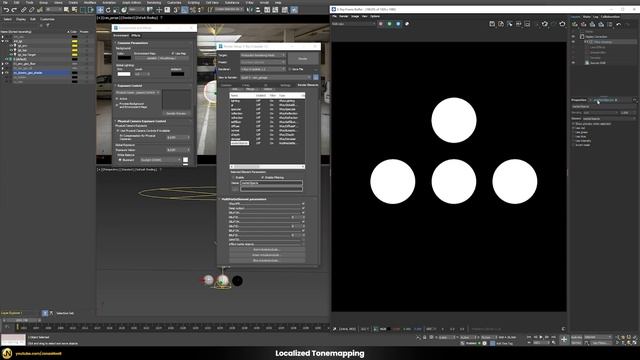Image resolution: width=640 pixels, height=360 pixels.
Task: Open the exposure control type dropdown
Action: [x=138, y=93]
